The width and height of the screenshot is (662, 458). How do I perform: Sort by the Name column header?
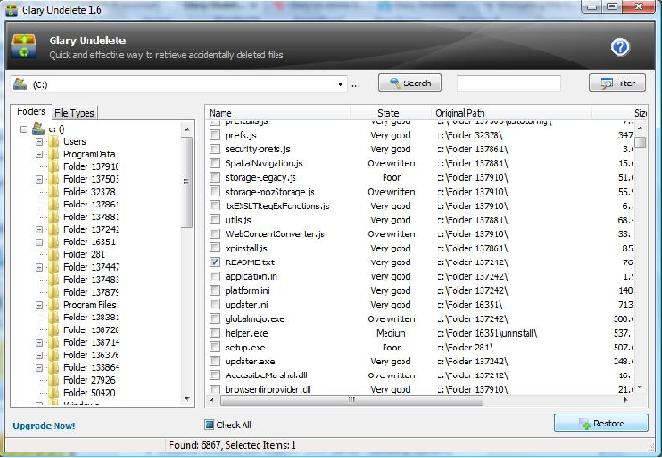[x=278, y=113]
